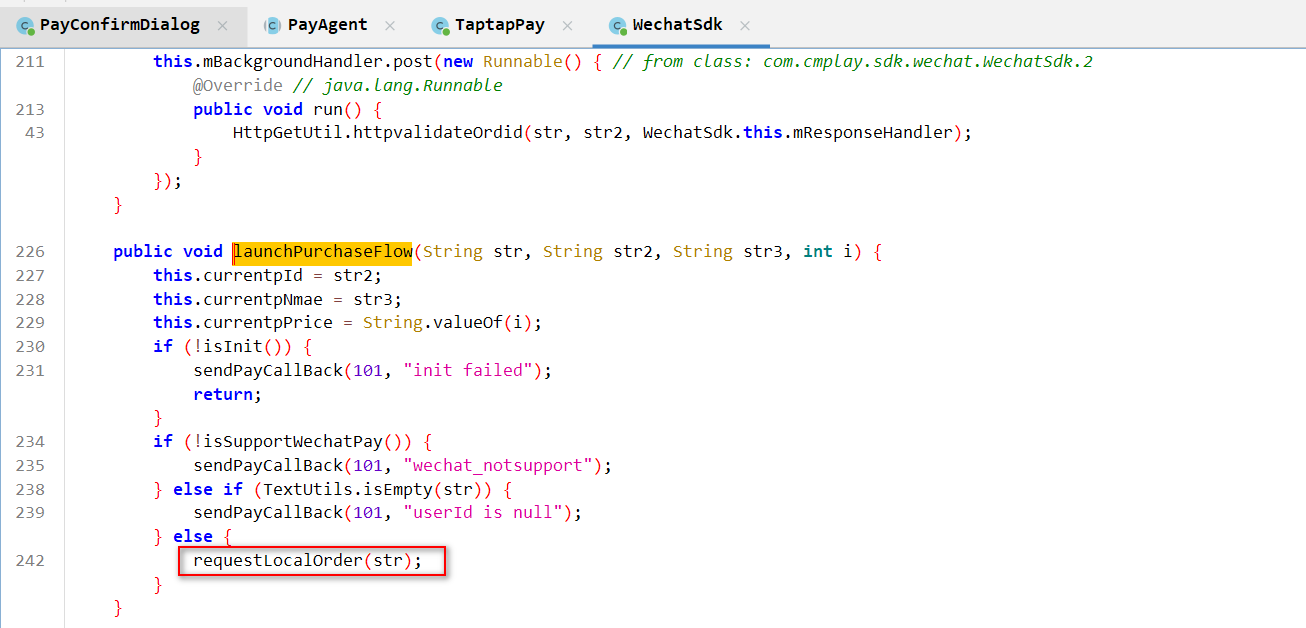Close the WechatSdk tab

[744, 25]
